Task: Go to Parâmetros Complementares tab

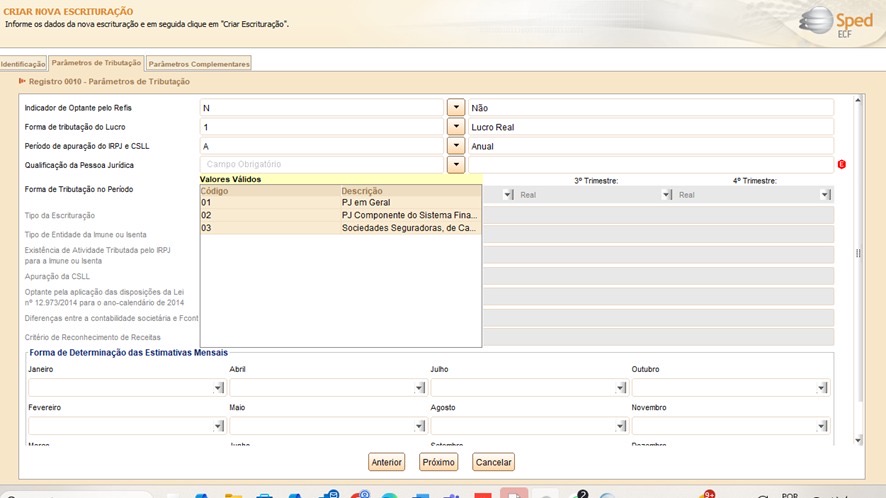Action: [x=199, y=64]
